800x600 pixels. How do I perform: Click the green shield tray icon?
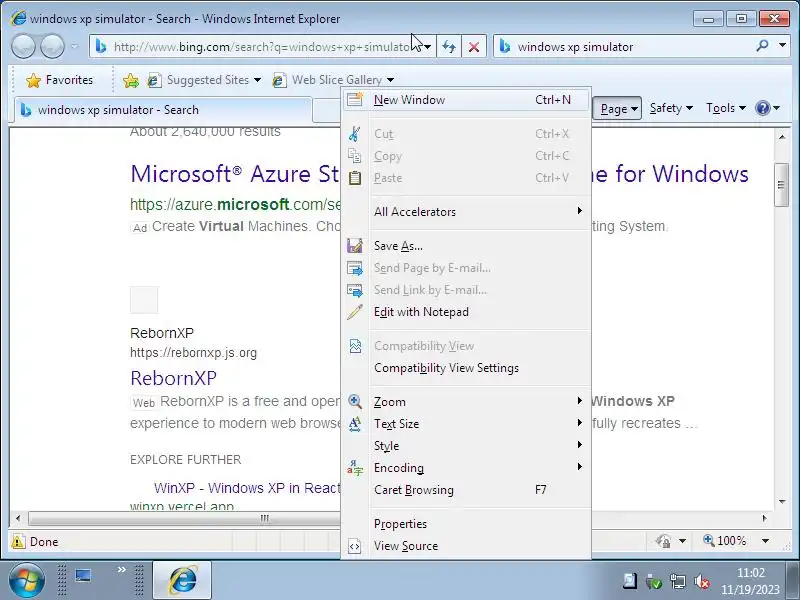(x=653, y=581)
